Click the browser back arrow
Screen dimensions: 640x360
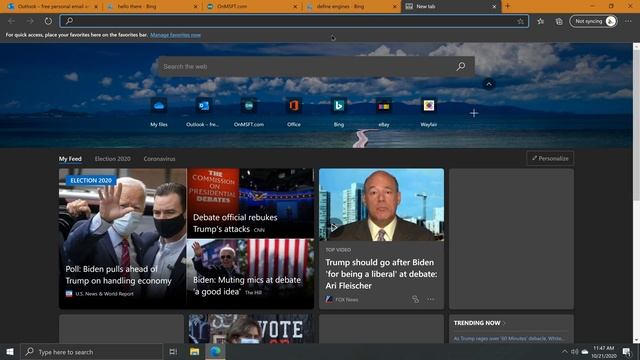click(x=11, y=21)
